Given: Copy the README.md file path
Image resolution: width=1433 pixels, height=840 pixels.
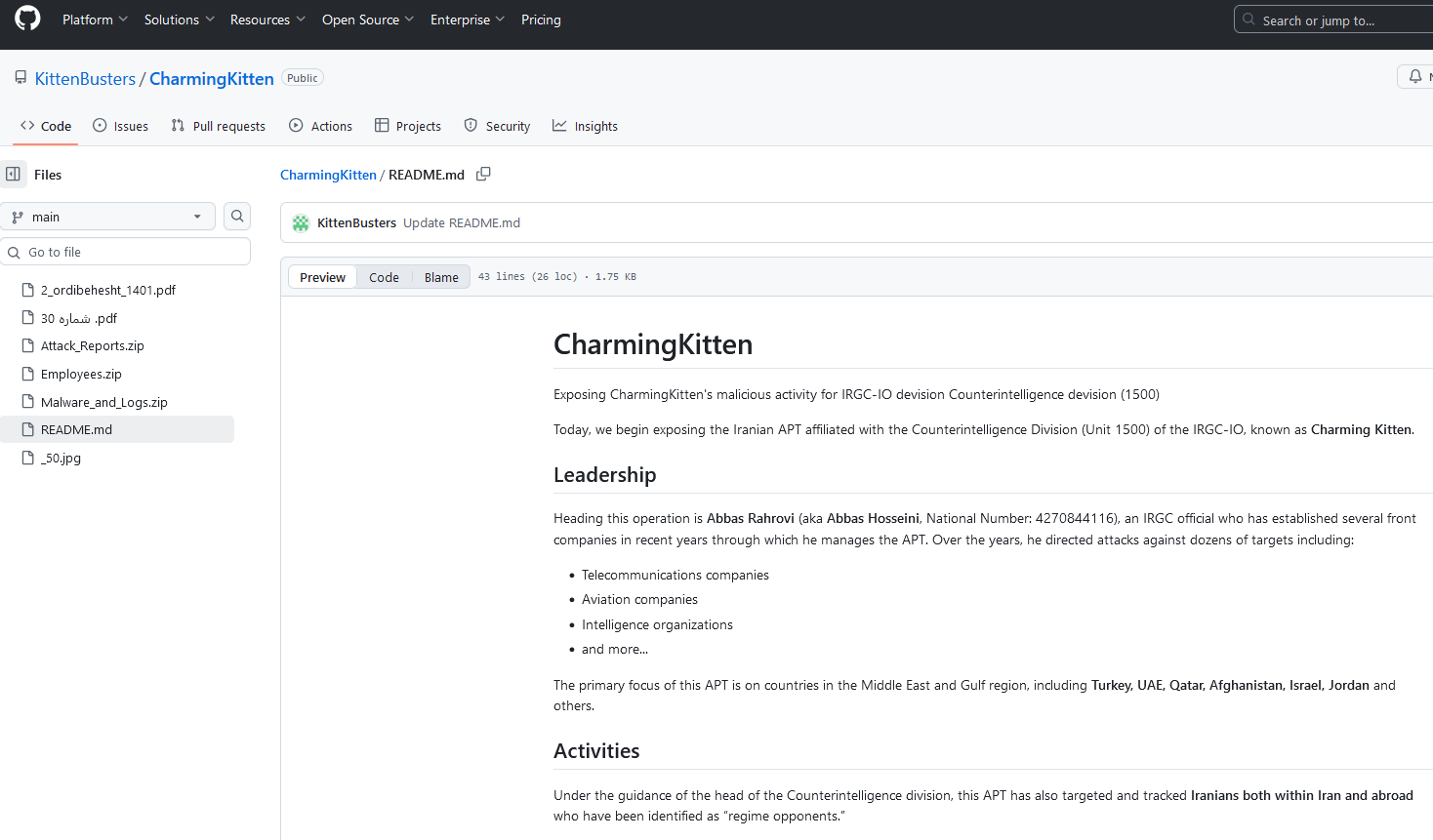Looking at the screenshot, I should (x=483, y=175).
